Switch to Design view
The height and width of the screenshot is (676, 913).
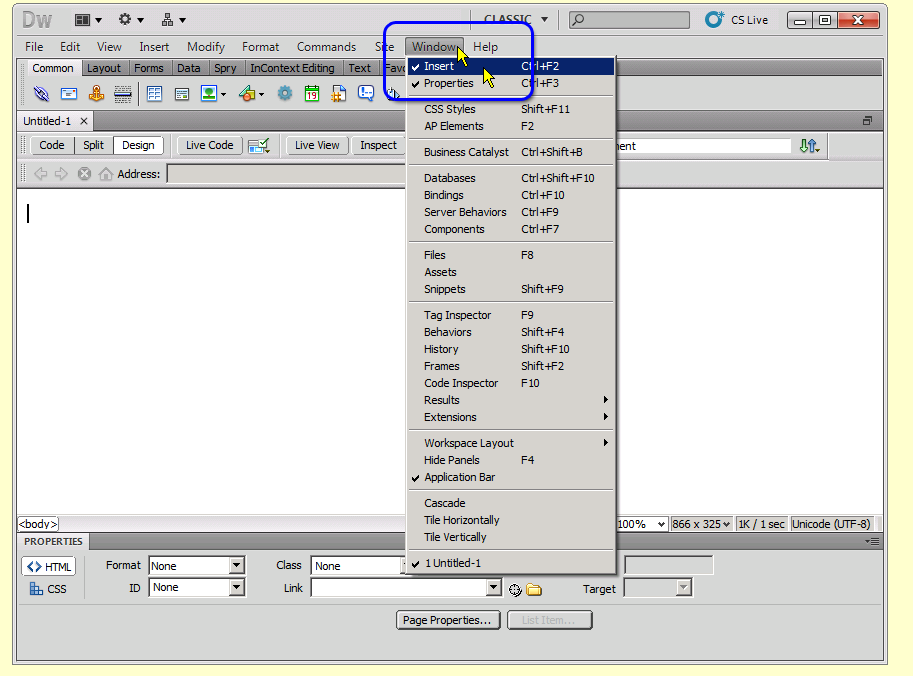pos(138,146)
